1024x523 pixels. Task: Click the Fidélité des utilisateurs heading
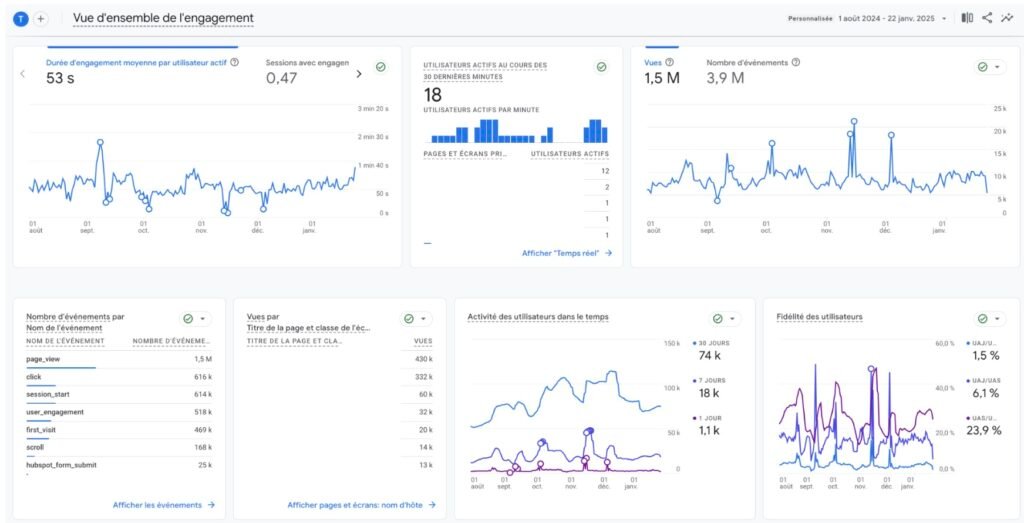(x=820, y=317)
